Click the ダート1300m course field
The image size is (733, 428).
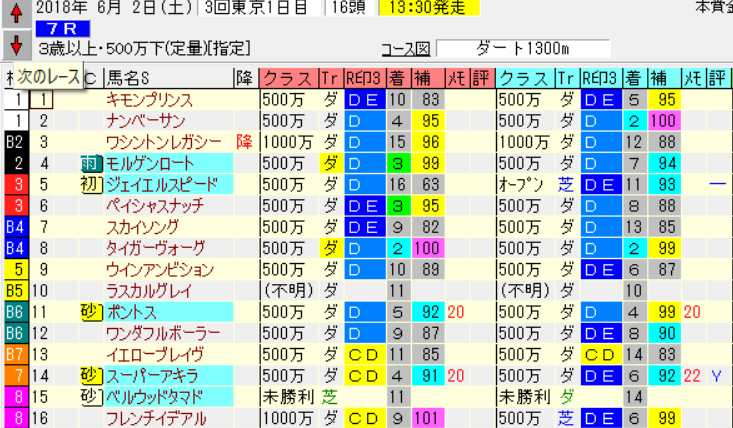523,48
